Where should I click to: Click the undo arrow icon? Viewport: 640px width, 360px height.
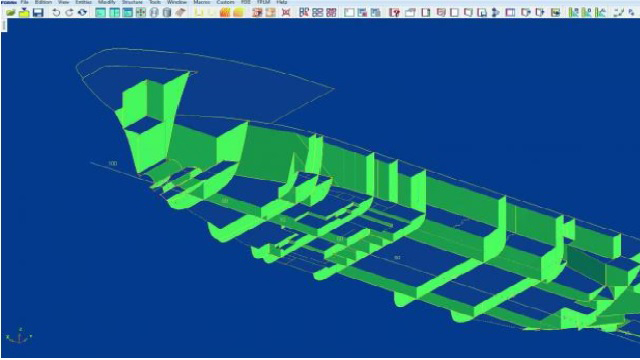(56, 13)
